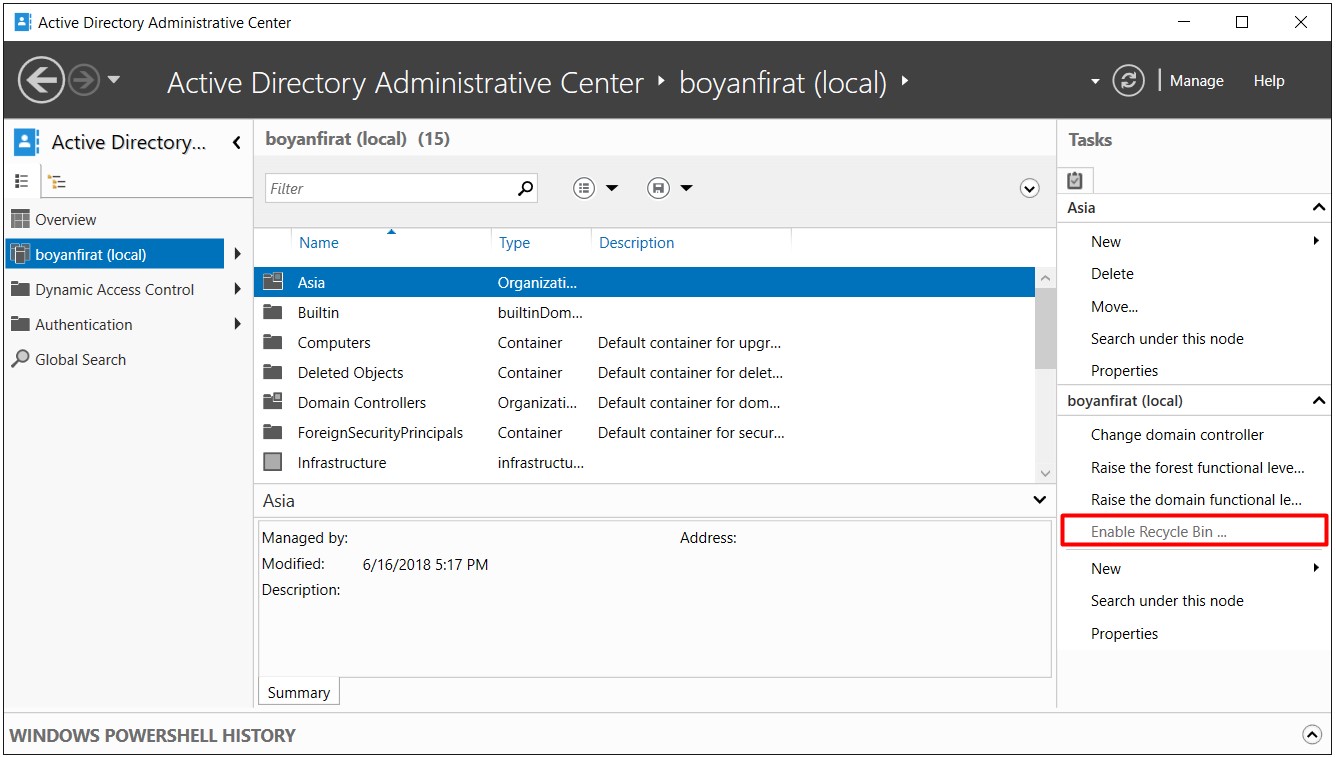Image resolution: width=1336 pixels, height=757 pixels.
Task: Click the list scrollbar up arrow
Action: click(x=1045, y=278)
